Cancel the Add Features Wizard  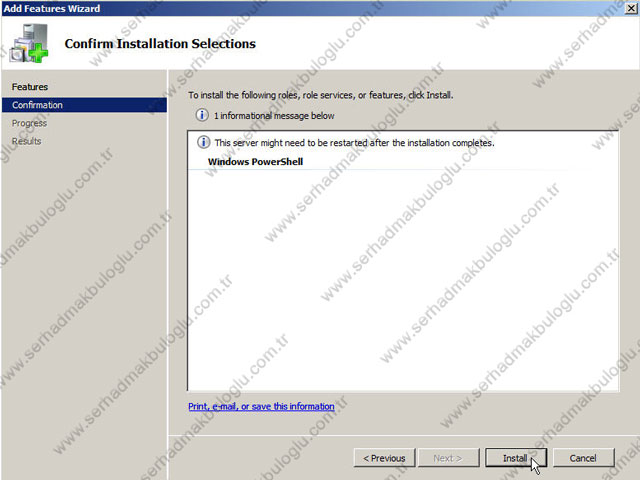click(x=583, y=458)
